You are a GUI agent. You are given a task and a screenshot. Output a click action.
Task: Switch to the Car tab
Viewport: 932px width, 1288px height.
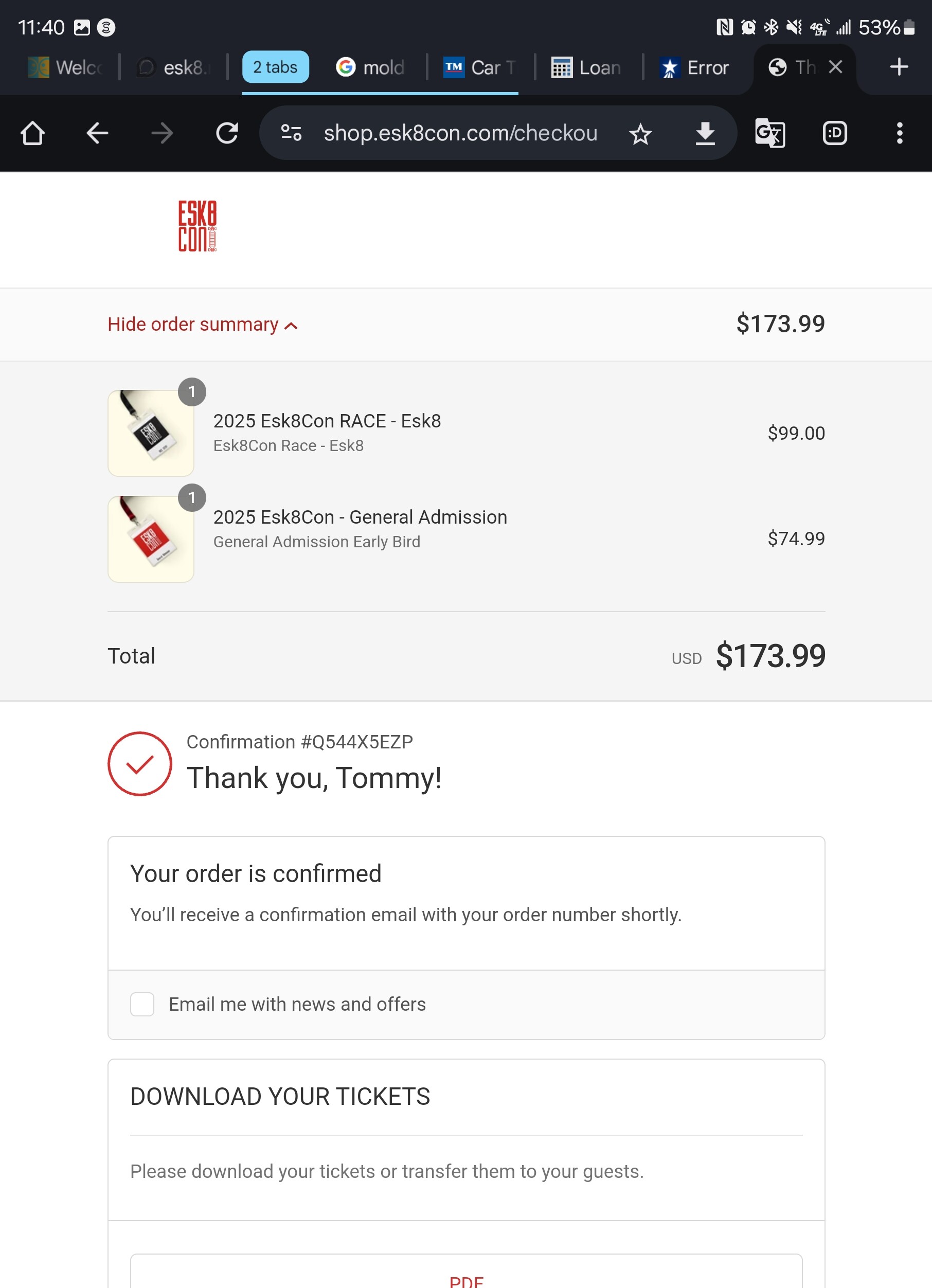(480, 67)
